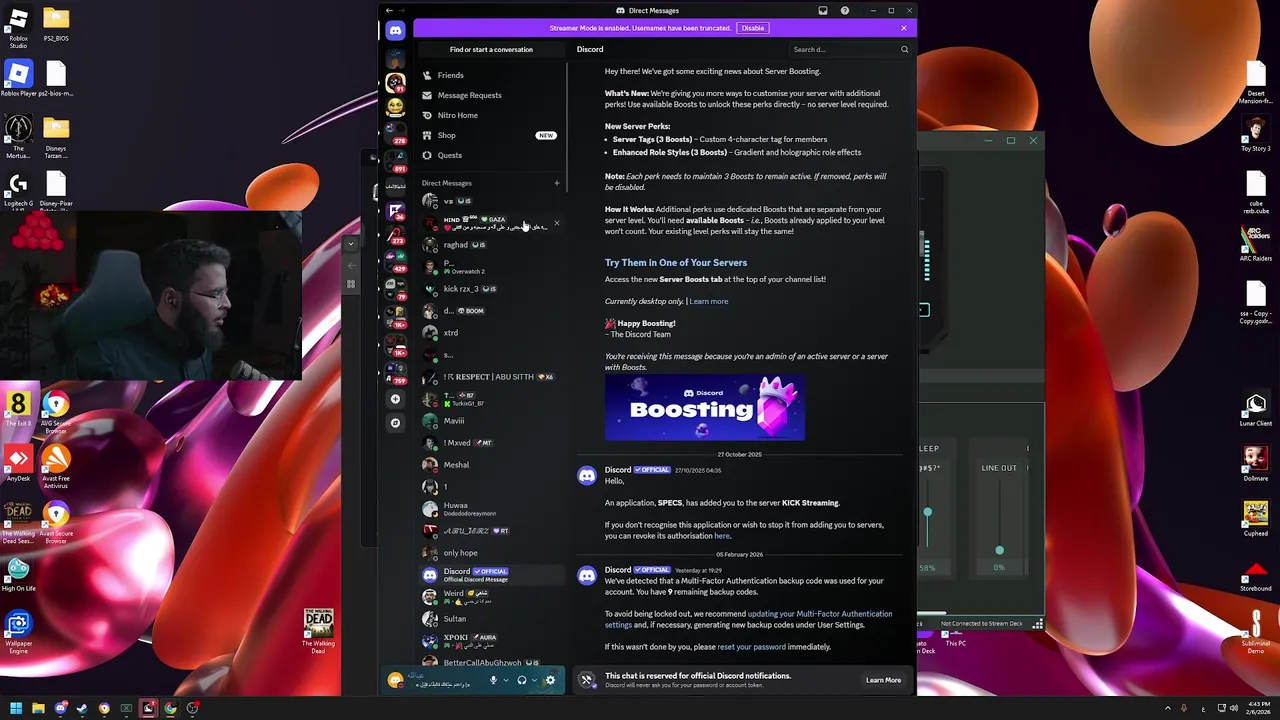Open Message Requests
This screenshot has width=1280, height=720.
pos(491,95)
